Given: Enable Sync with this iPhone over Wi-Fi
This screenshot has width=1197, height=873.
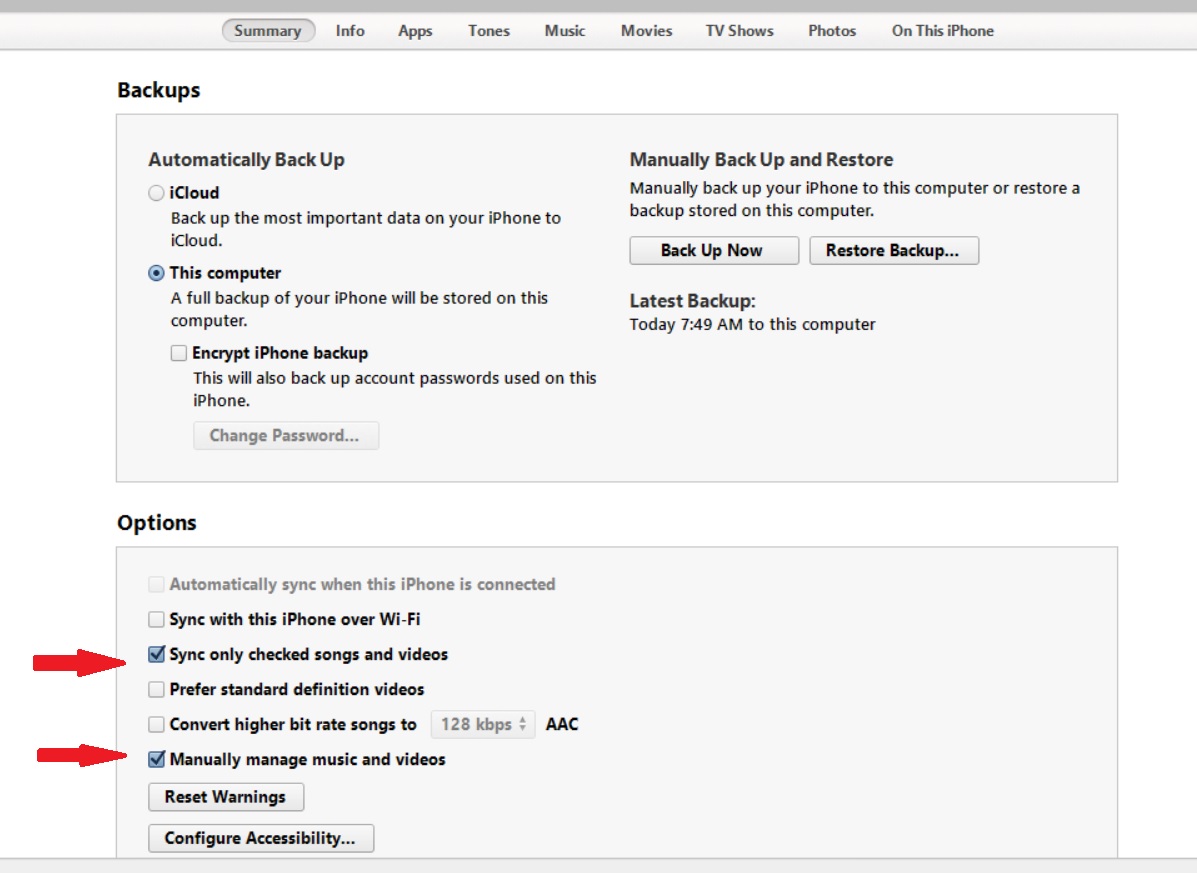Looking at the screenshot, I should coord(156,619).
